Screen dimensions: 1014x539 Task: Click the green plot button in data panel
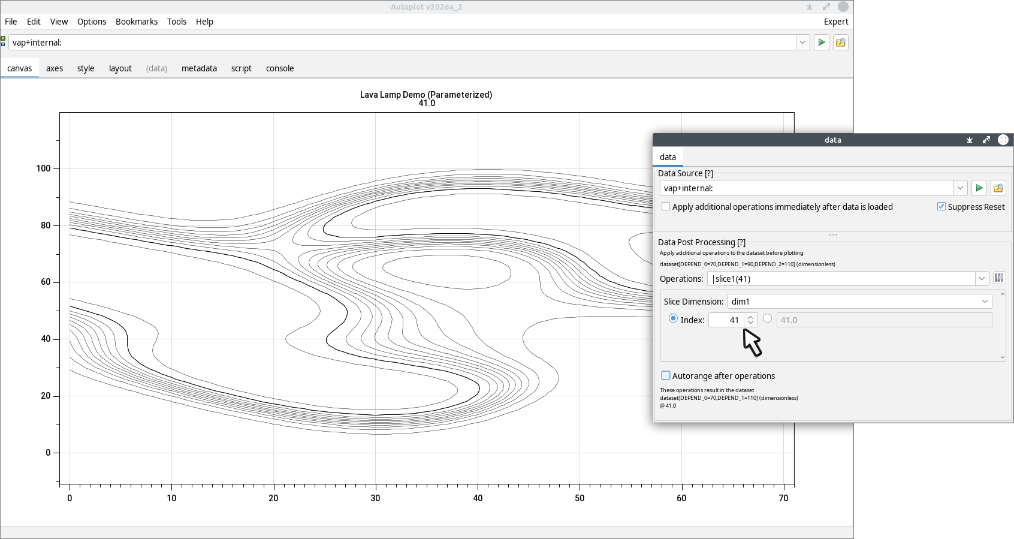tap(979, 188)
